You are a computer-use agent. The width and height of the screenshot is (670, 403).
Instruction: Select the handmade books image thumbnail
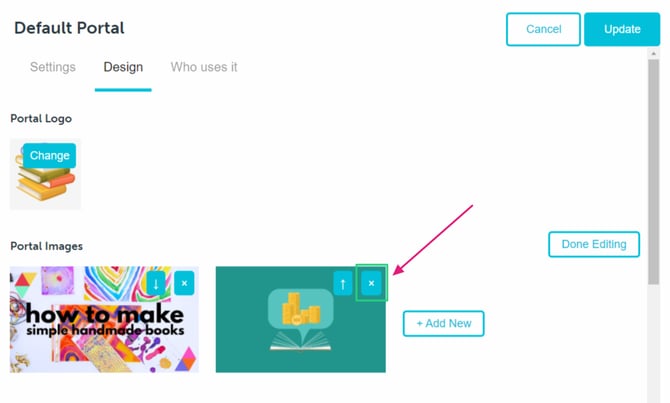pos(104,320)
